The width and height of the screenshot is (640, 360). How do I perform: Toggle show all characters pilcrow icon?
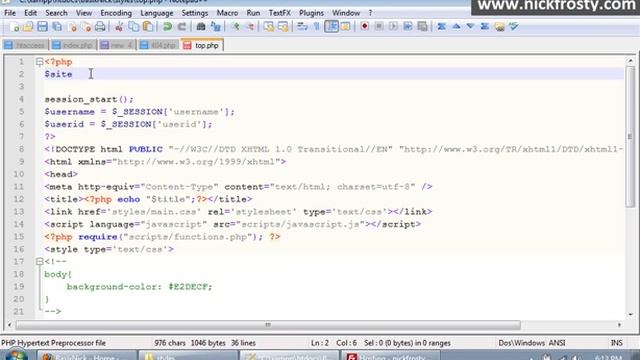click(316, 27)
